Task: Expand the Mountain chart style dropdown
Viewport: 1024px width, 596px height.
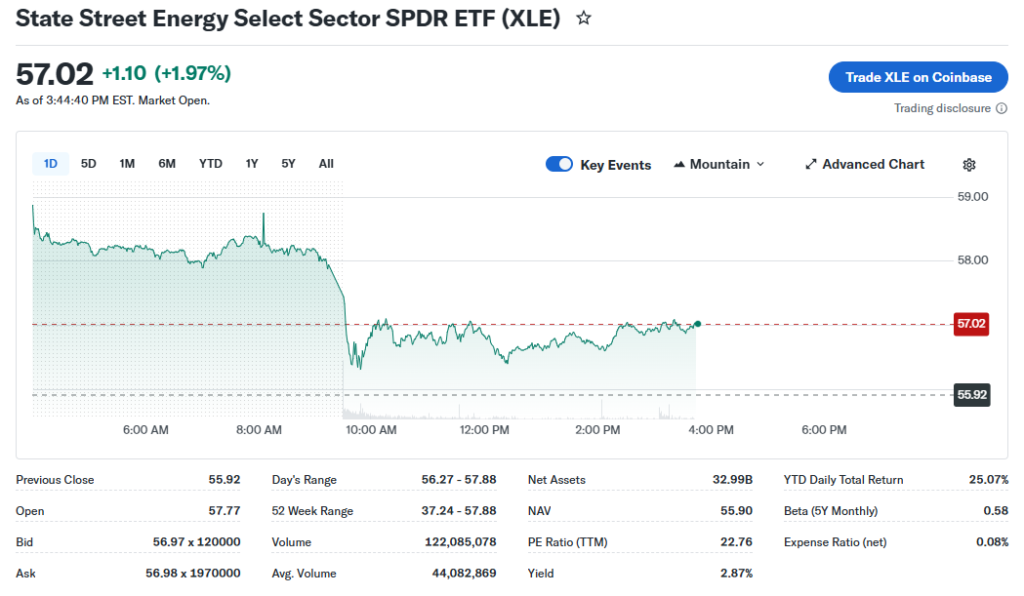Action: (760, 164)
